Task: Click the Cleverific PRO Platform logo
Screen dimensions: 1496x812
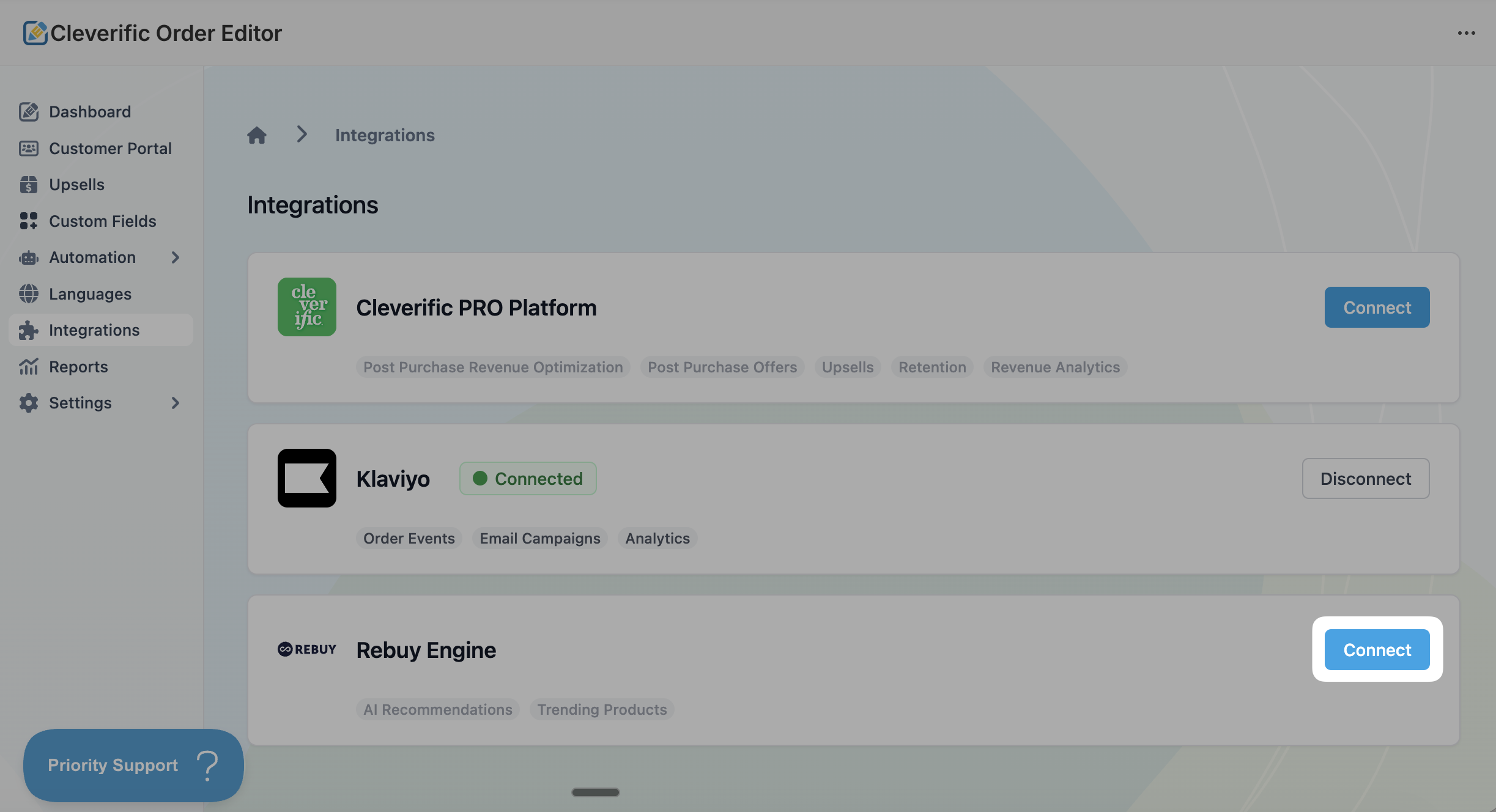Action: pos(307,307)
